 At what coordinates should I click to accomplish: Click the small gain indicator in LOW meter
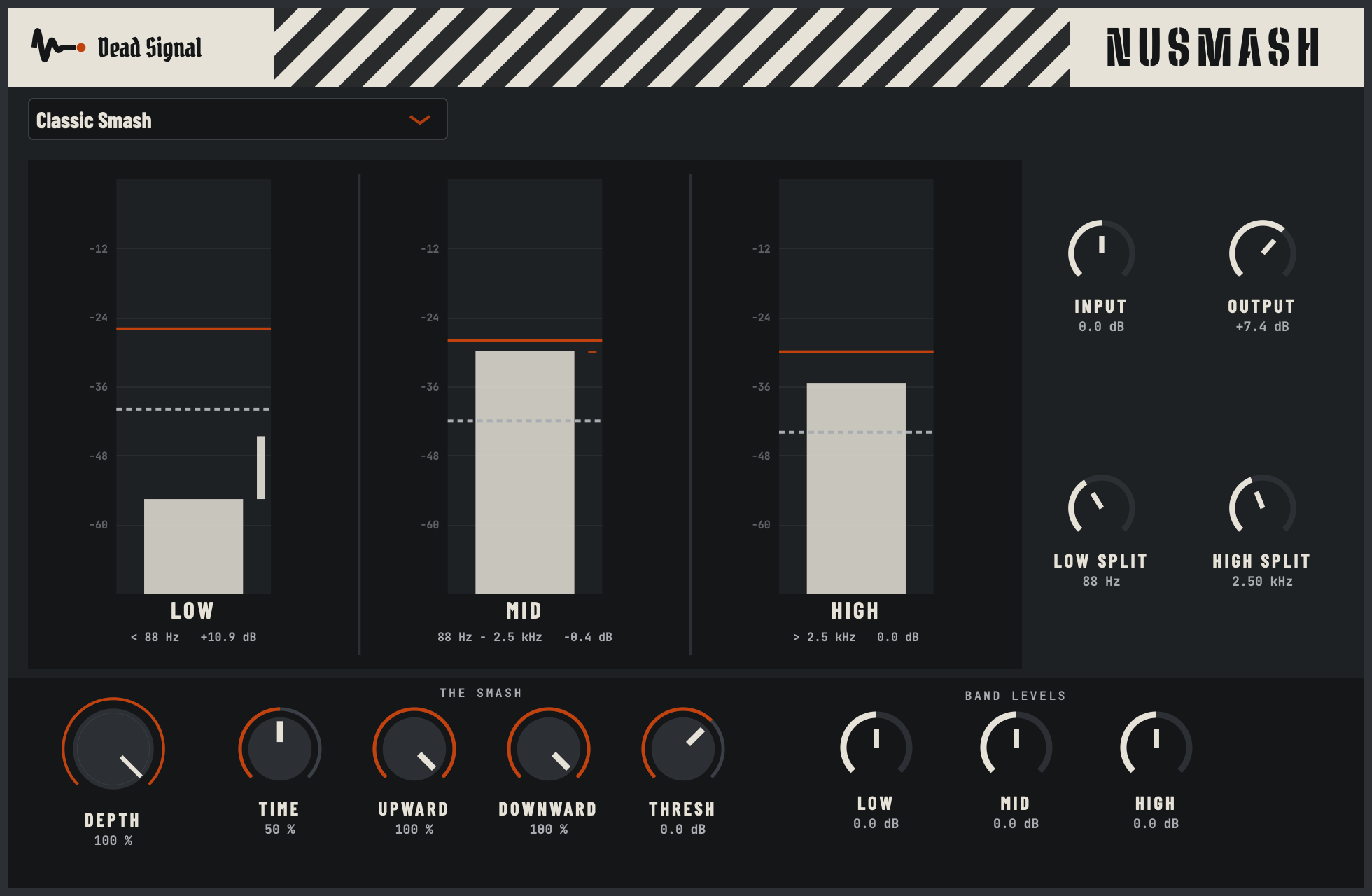(x=261, y=468)
